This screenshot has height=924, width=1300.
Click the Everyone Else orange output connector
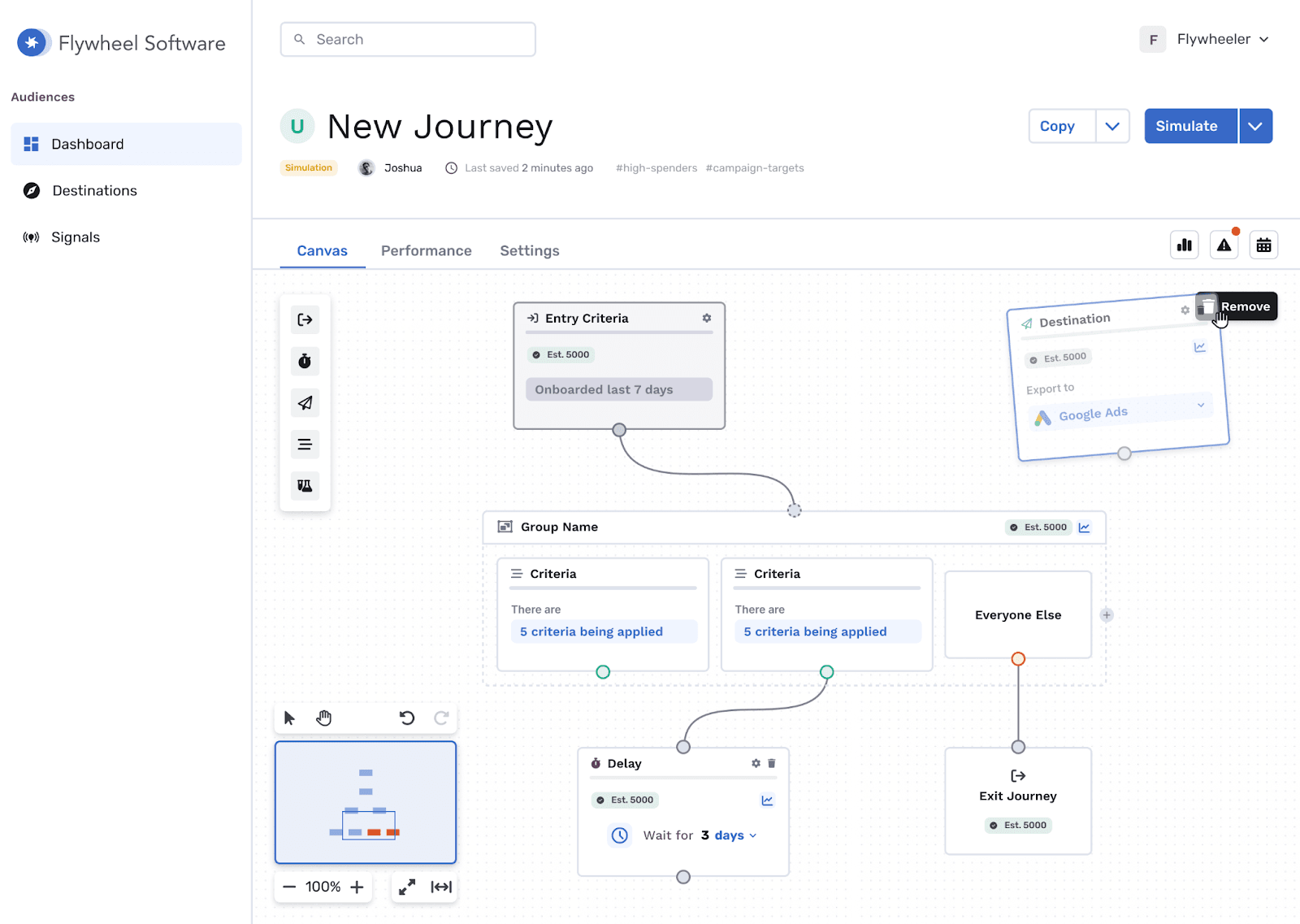pyautogui.click(x=1018, y=659)
